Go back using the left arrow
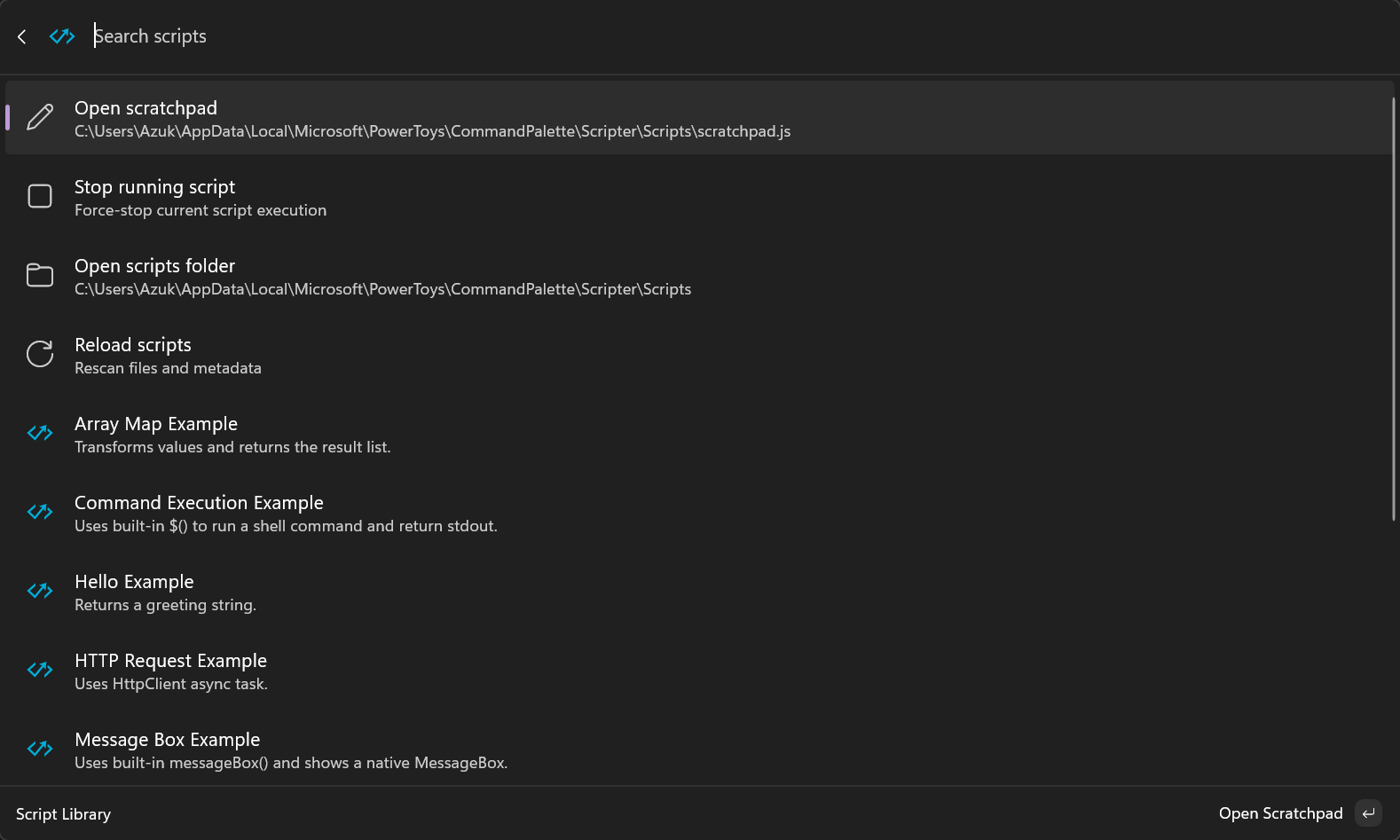 [x=22, y=36]
